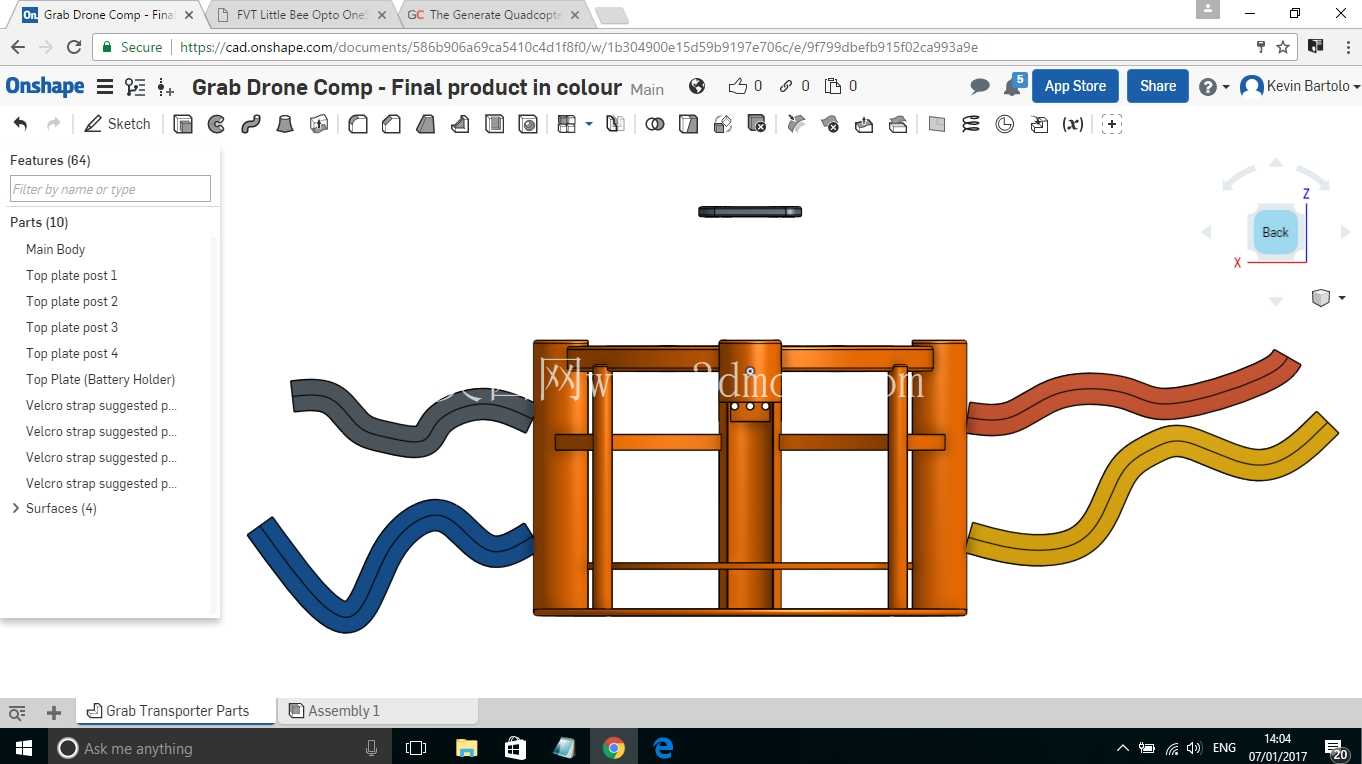This screenshot has height=764, width=1362.
Task: Click the Share button
Action: tap(1158, 86)
